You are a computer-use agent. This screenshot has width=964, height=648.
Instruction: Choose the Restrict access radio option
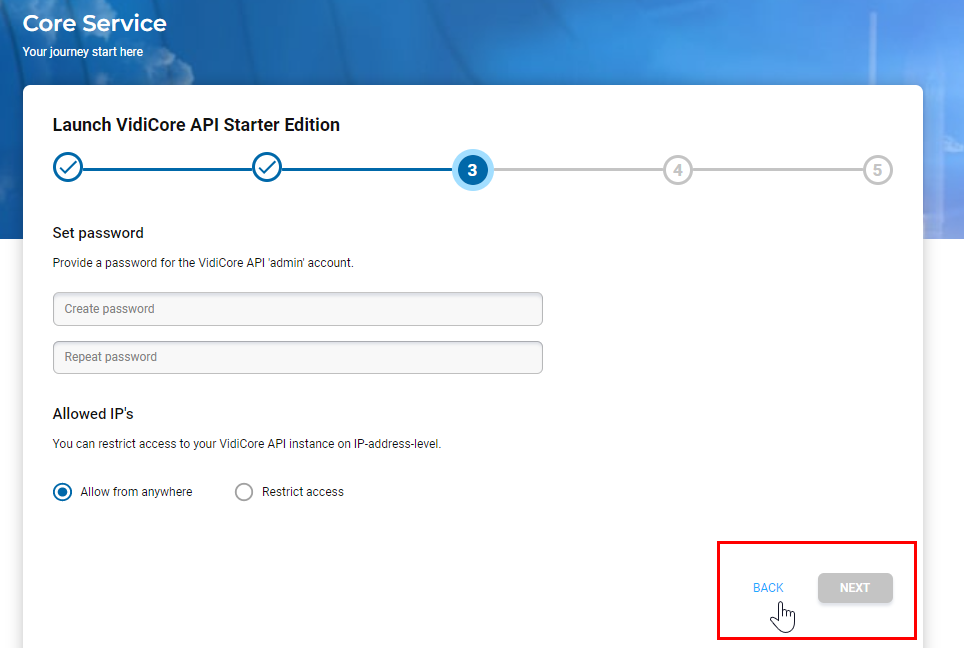tap(244, 492)
